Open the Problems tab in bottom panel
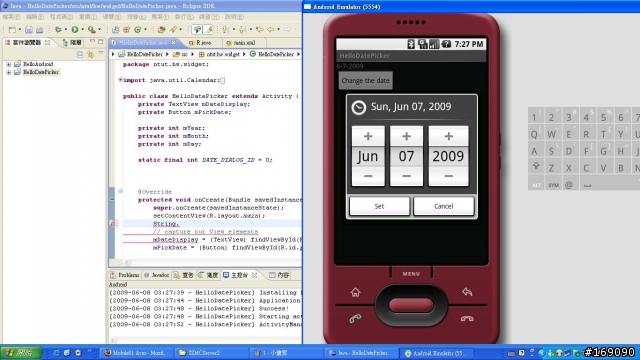 [125, 276]
